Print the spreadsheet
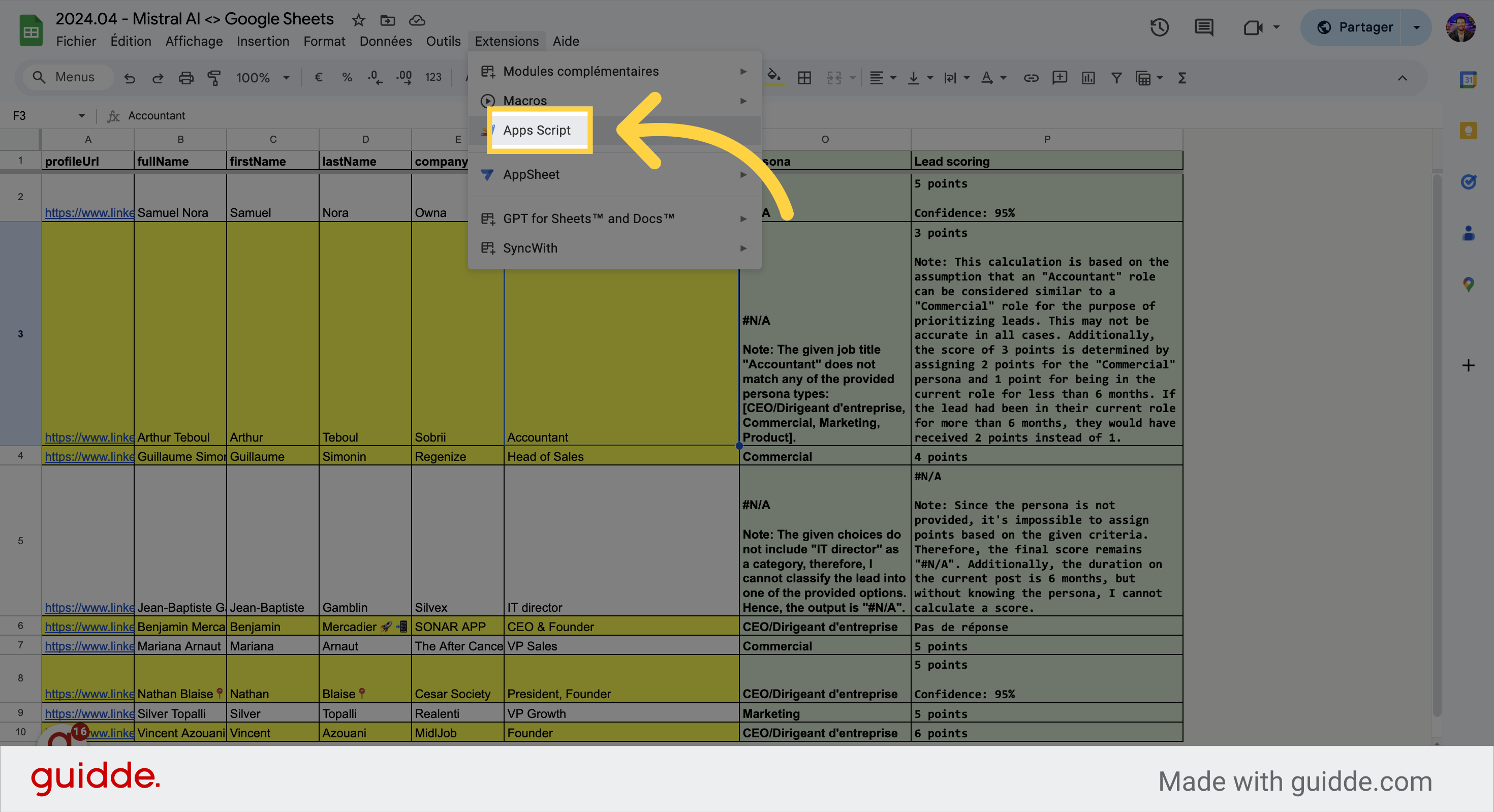The height and width of the screenshot is (812, 1494). 186,77
